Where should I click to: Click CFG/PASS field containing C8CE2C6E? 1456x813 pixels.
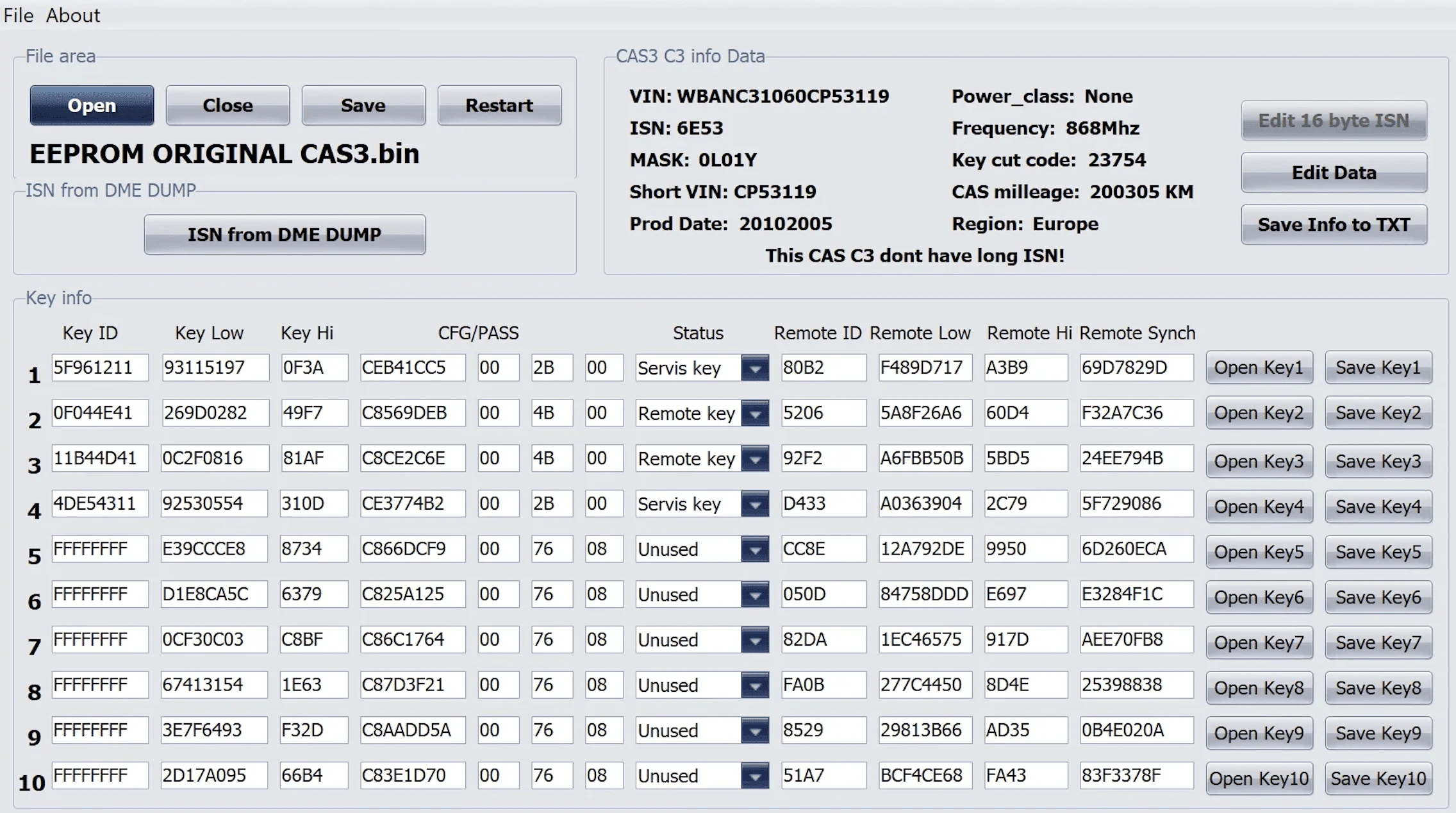[413, 458]
